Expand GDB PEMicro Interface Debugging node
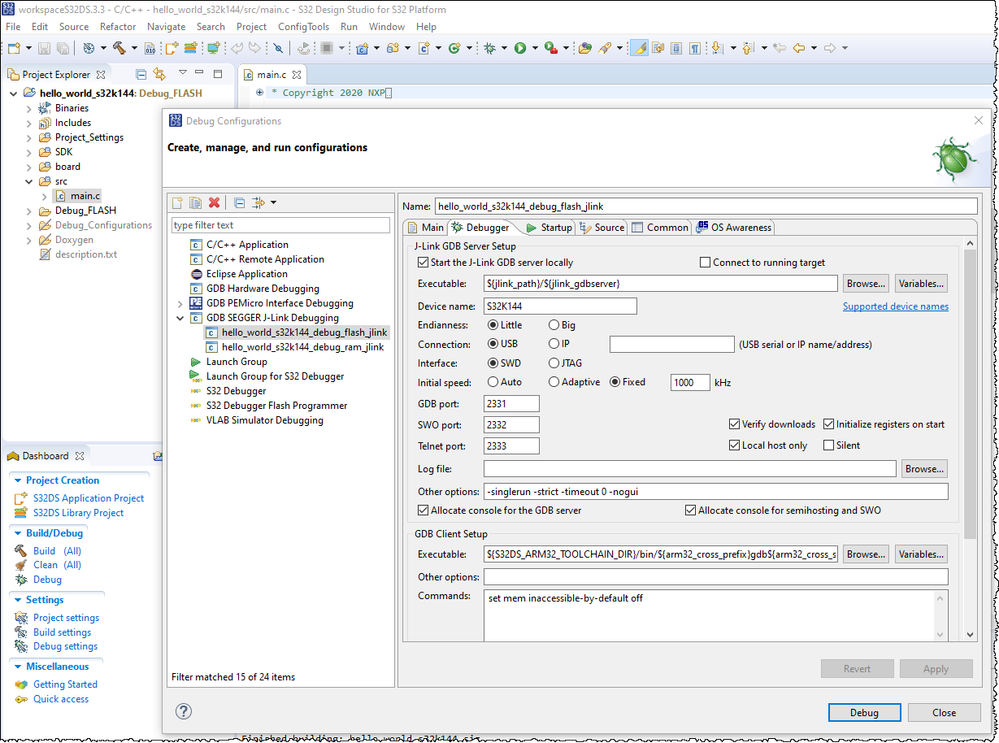This screenshot has width=999, height=743. click(180, 304)
